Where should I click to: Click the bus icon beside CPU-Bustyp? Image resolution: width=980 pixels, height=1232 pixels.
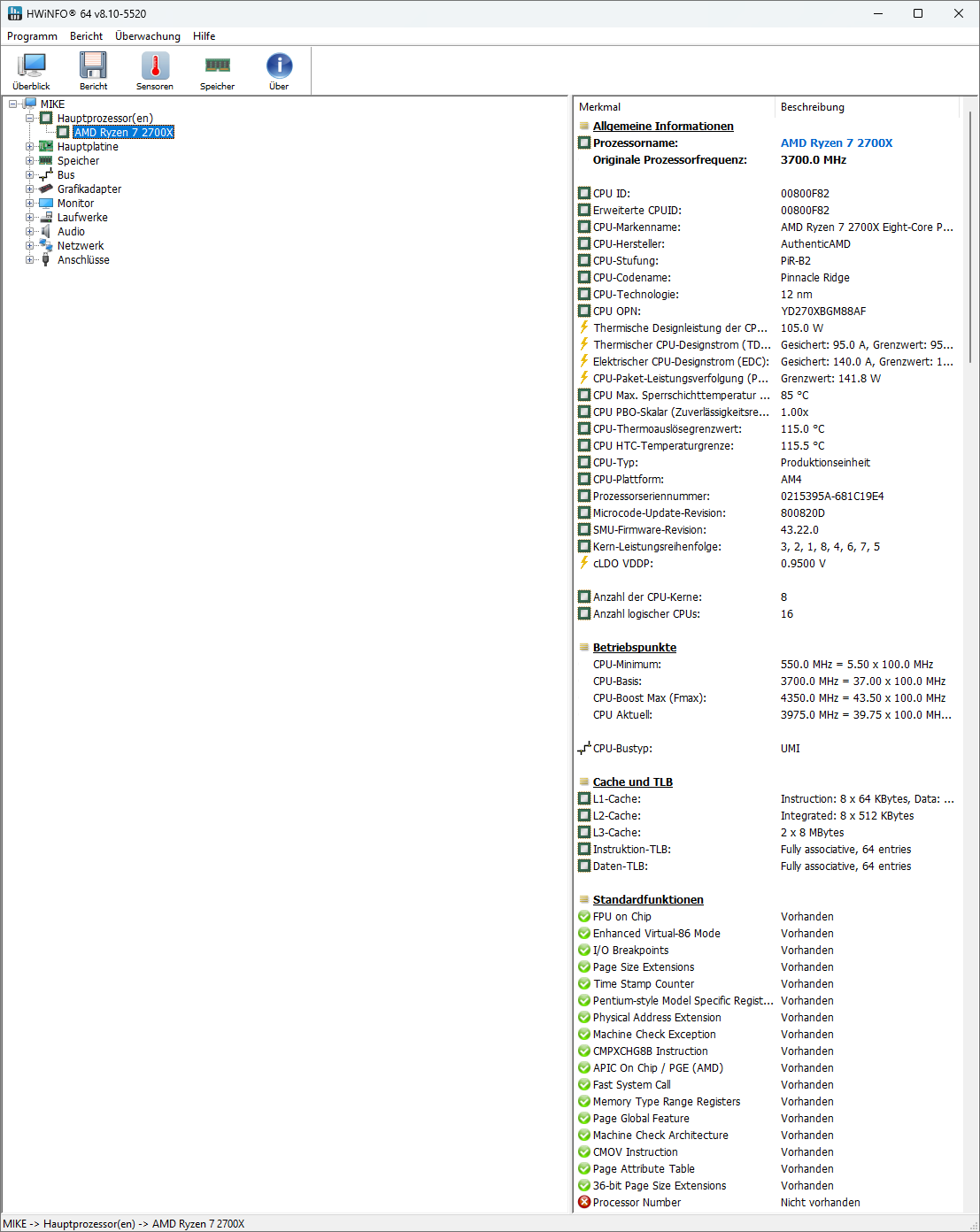[584, 749]
